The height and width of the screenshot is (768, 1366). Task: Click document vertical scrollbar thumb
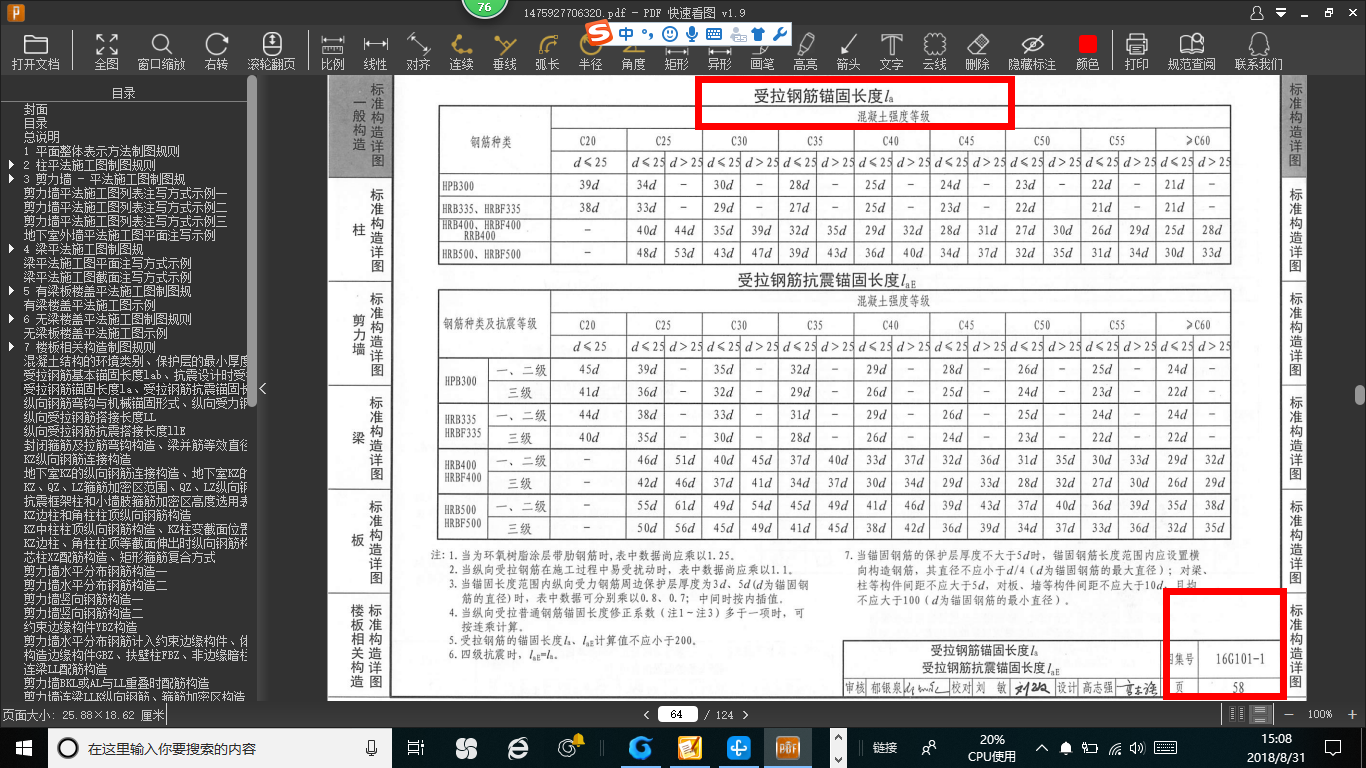pos(1360,393)
